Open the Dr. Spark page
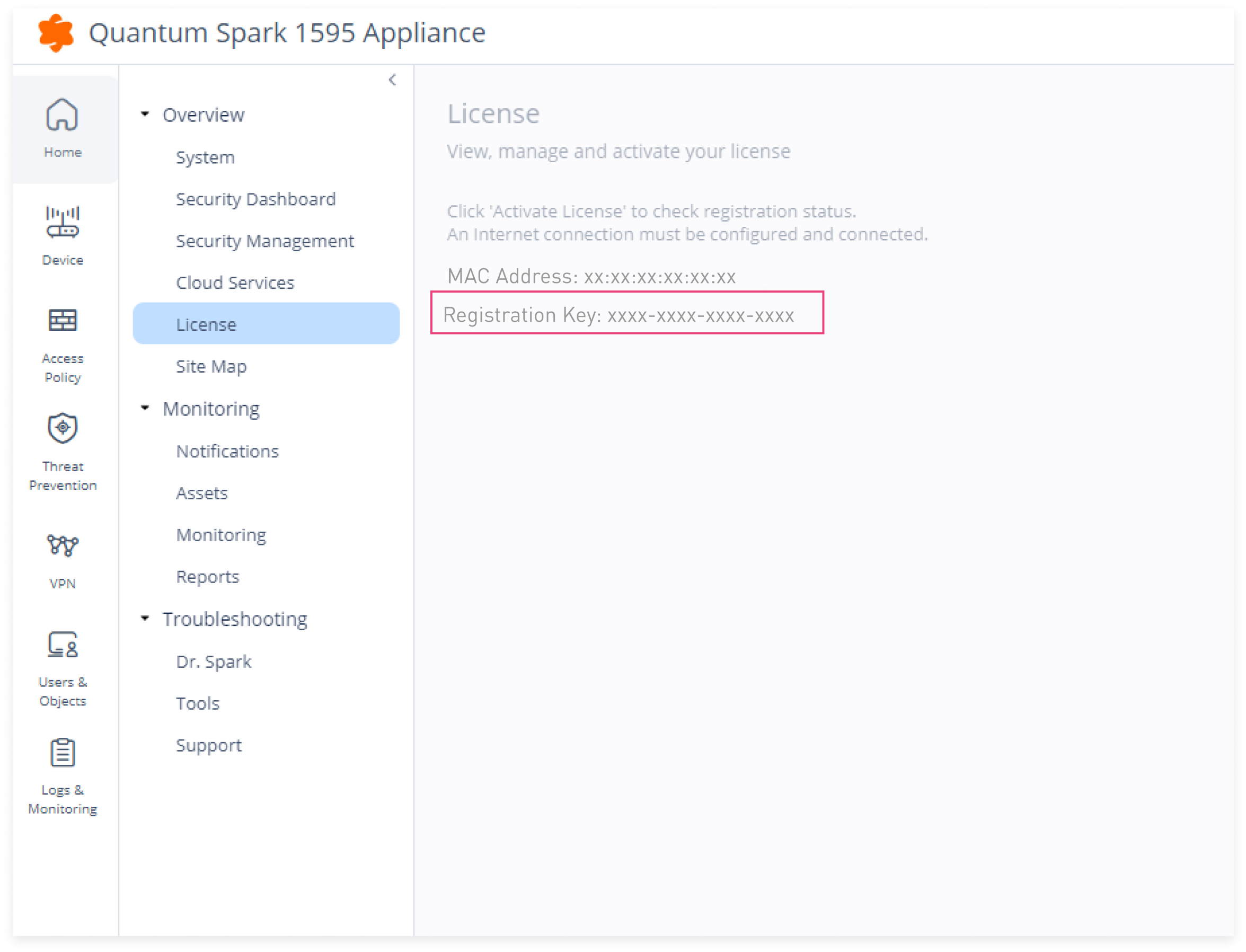Viewport: 1246px width, 952px height. click(x=214, y=663)
